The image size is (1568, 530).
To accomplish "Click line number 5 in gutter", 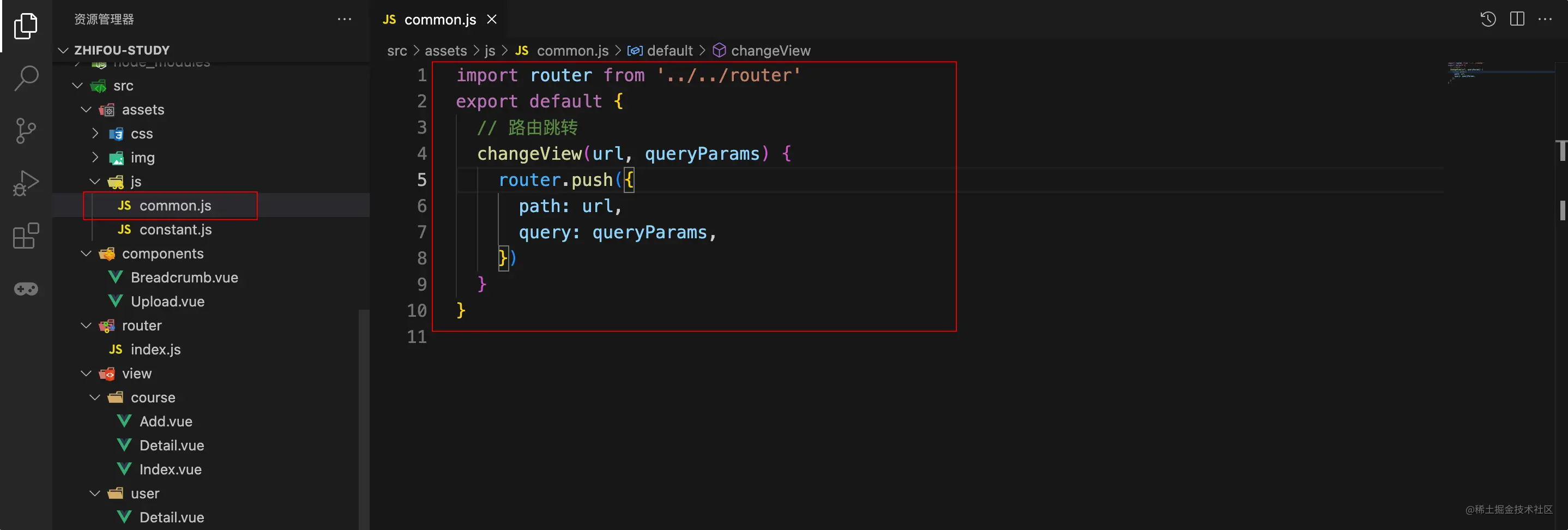I will [421, 180].
